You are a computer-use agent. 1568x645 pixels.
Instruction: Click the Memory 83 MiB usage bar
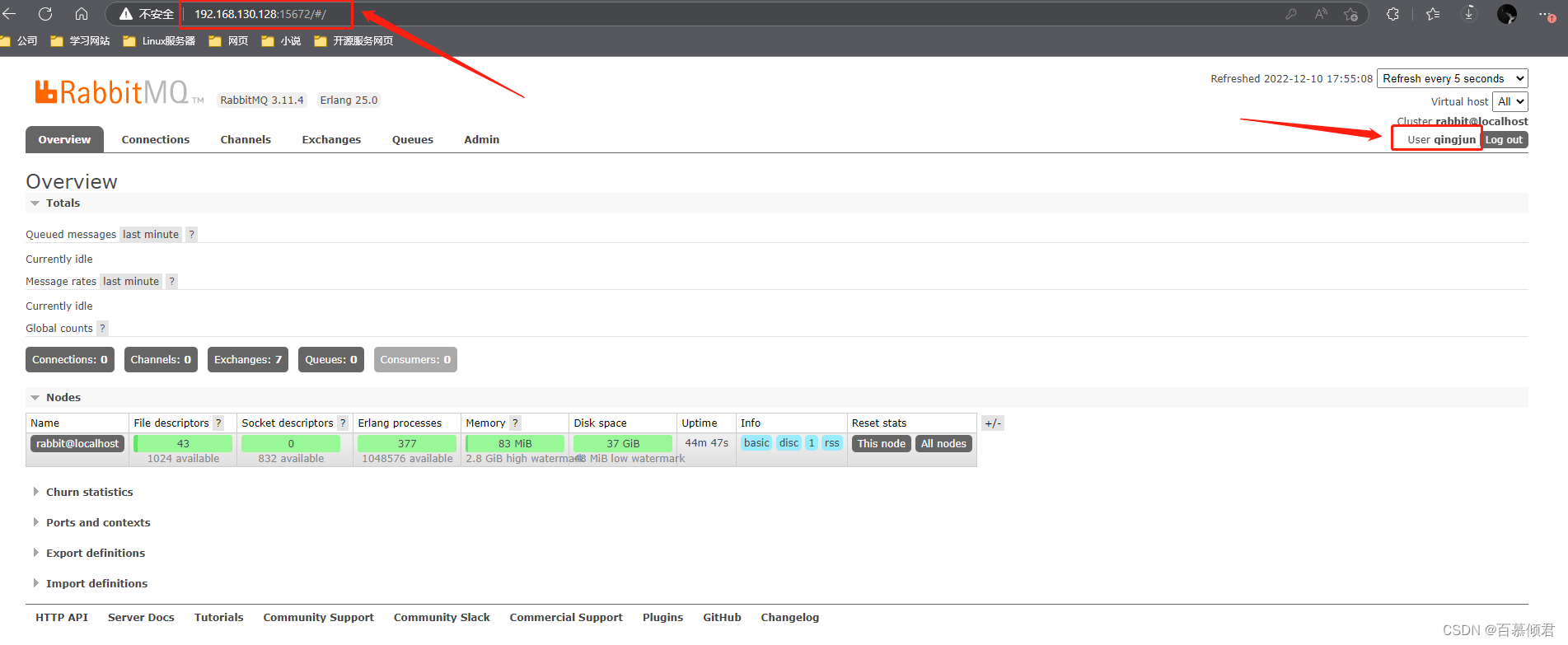[515, 444]
